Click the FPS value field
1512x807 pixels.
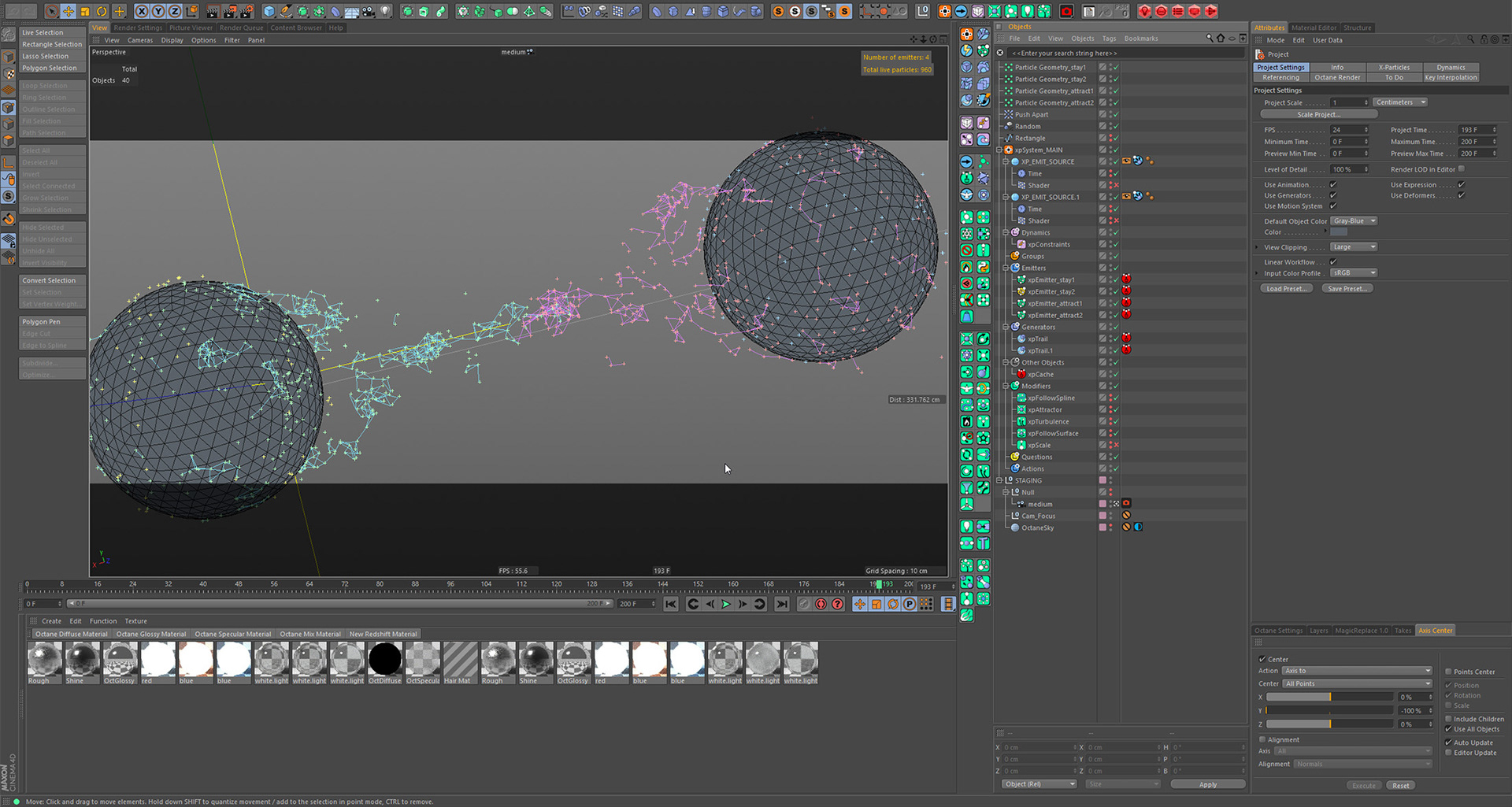[x=1350, y=130]
